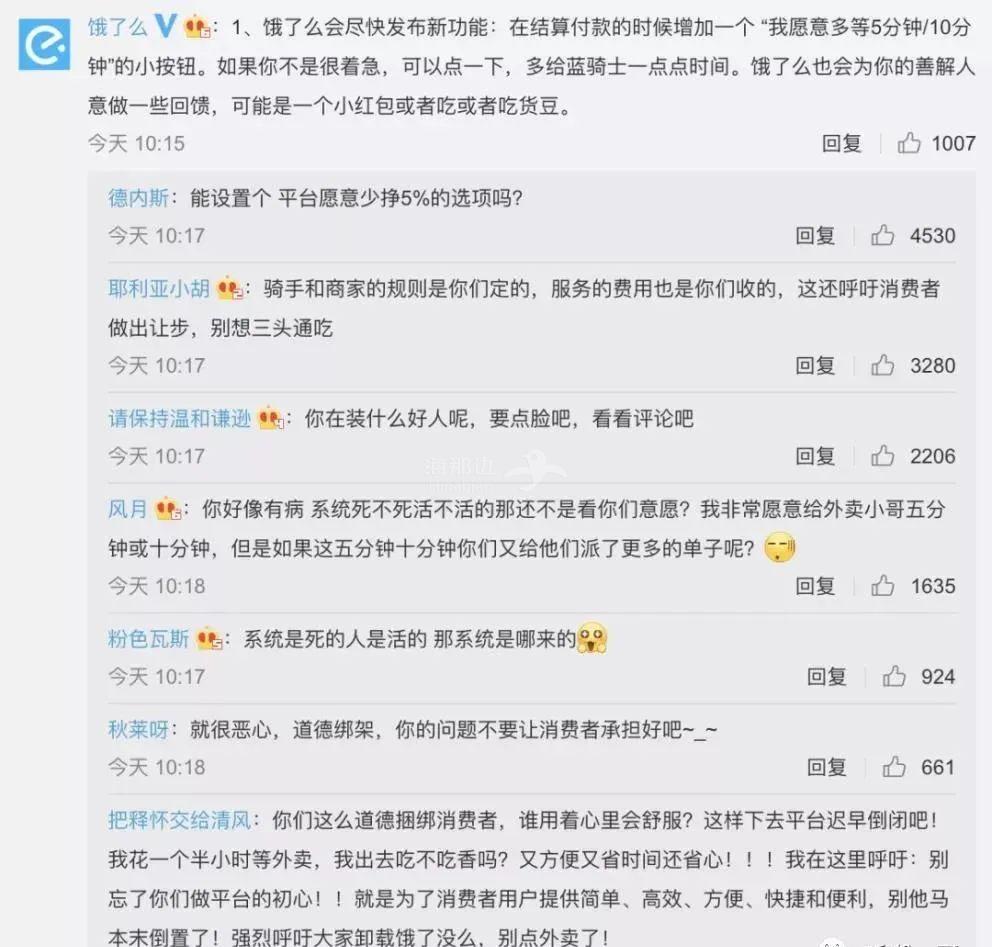Like 德内斯's comment with 4530 likes
992x947 pixels.
click(883, 235)
